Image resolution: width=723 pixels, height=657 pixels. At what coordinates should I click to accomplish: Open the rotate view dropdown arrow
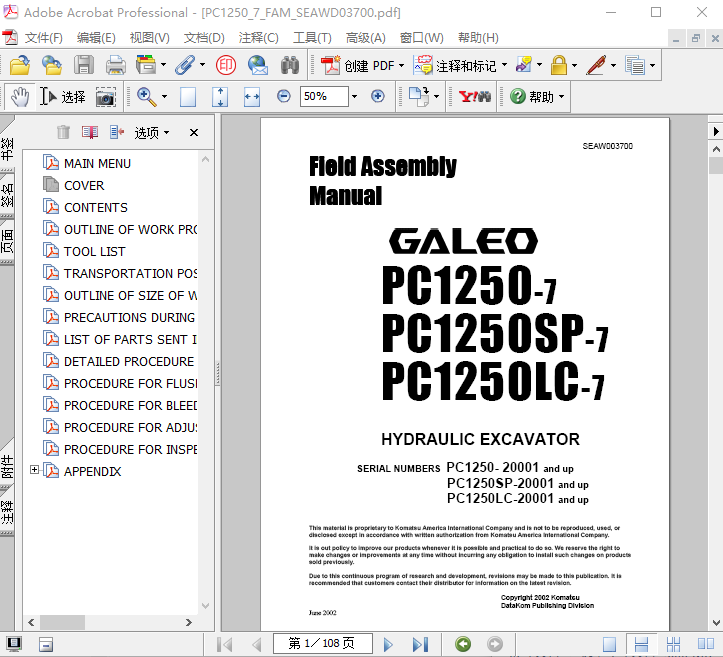coord(437,97)
